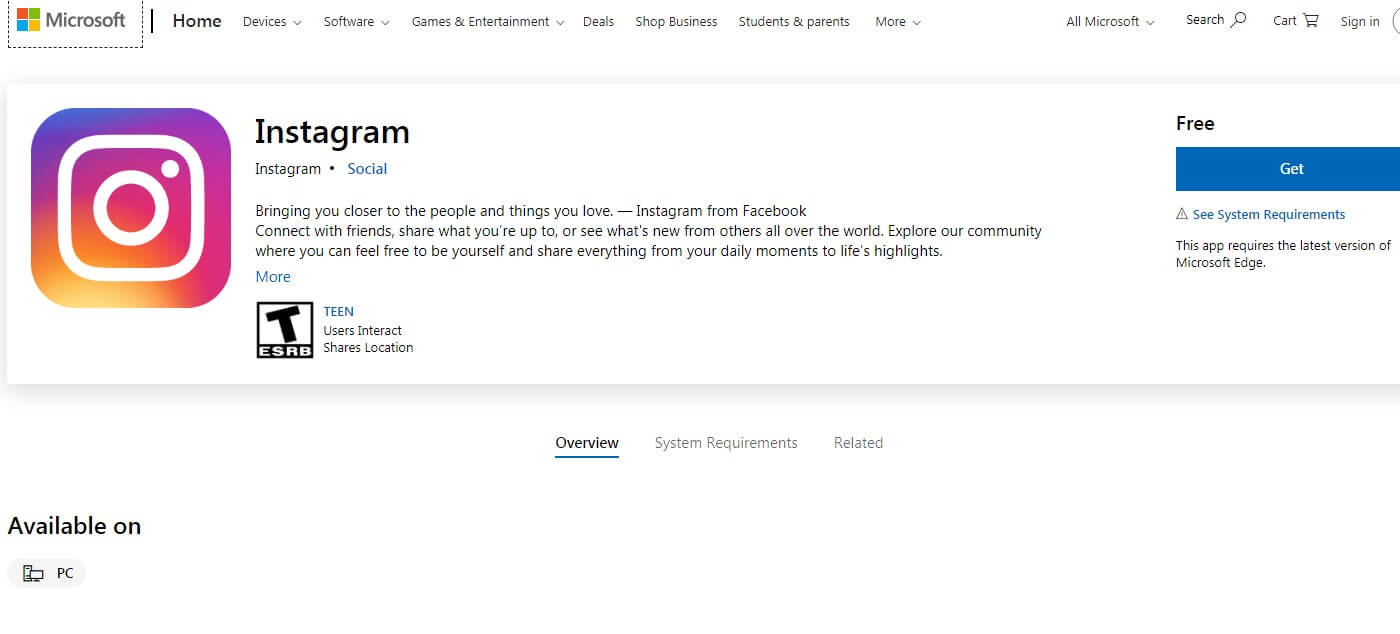1400x634 pixels.
Task: Click the See System Requirements link
Action: 1268,214
